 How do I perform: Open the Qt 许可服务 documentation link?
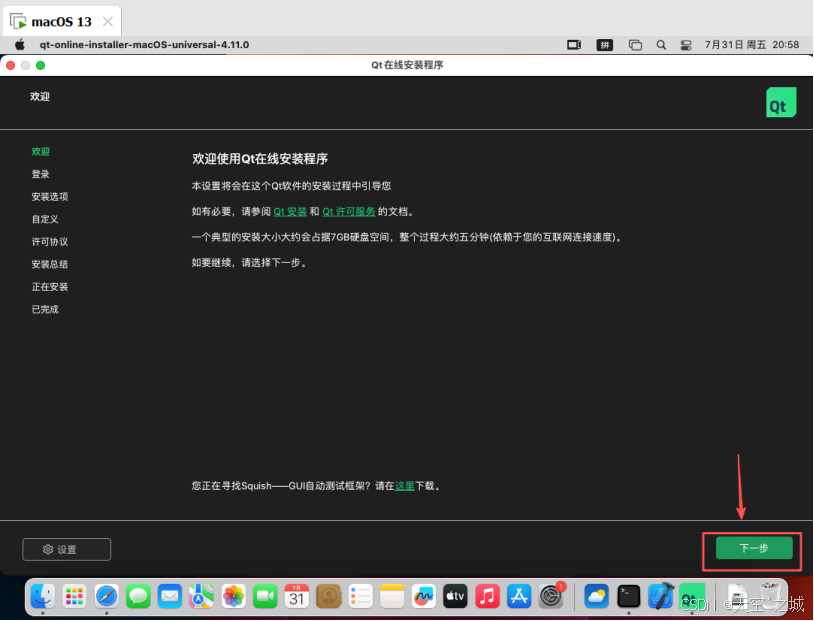pos(349,211)
